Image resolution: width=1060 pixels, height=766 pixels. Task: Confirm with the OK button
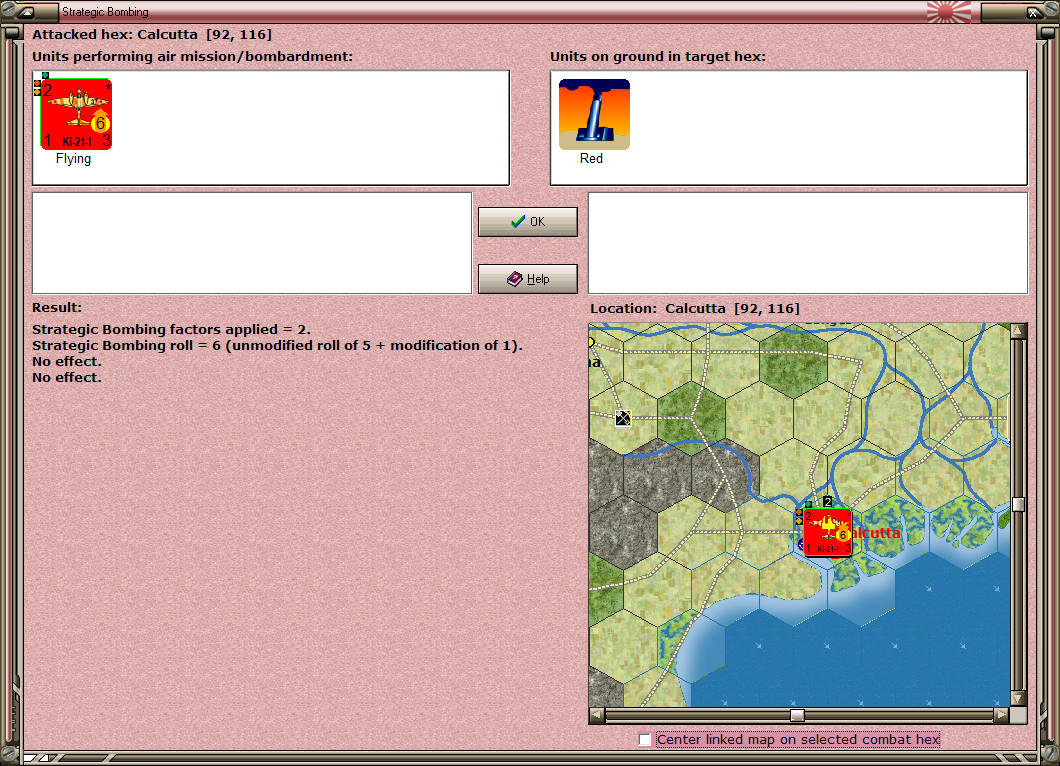pos(527,222)
